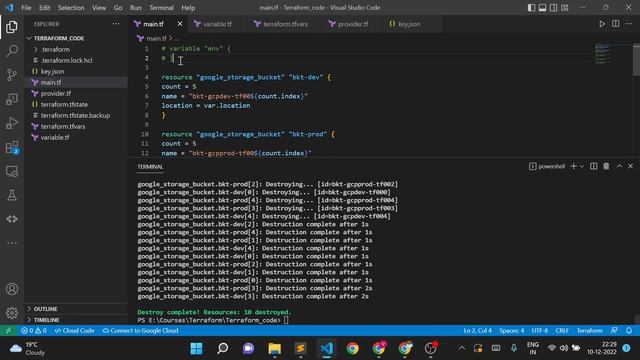Open the Accounts icon

click(12, 289)
